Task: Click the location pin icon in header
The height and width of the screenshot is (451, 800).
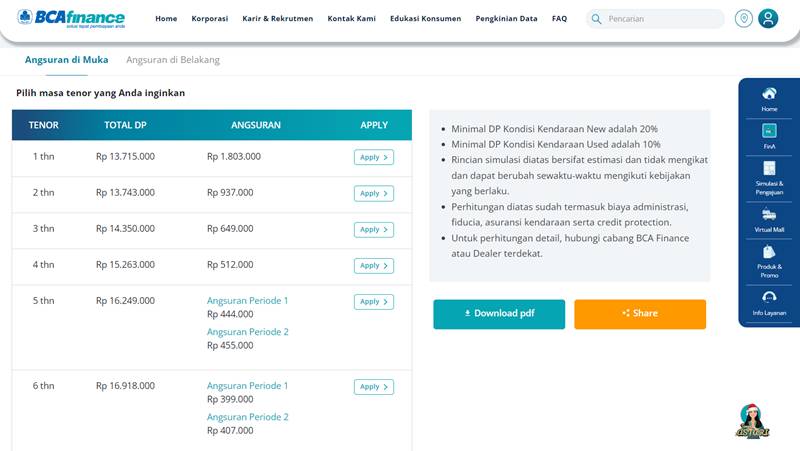Action: coord(743,19)
